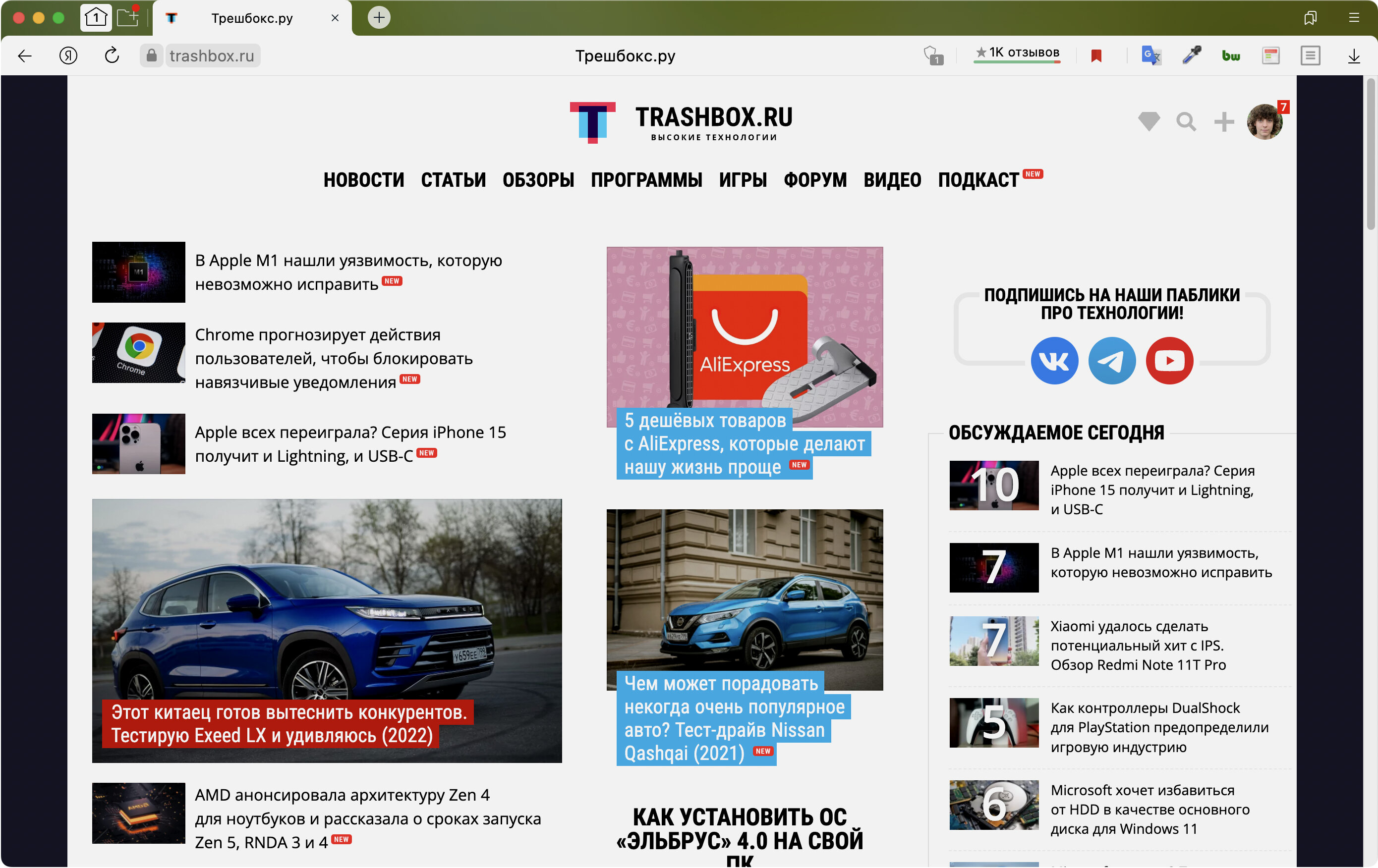Open iPhone 15 Lightning and USB-C headline
Screen dimensions: 1378x868
click(x=350, y=444)
